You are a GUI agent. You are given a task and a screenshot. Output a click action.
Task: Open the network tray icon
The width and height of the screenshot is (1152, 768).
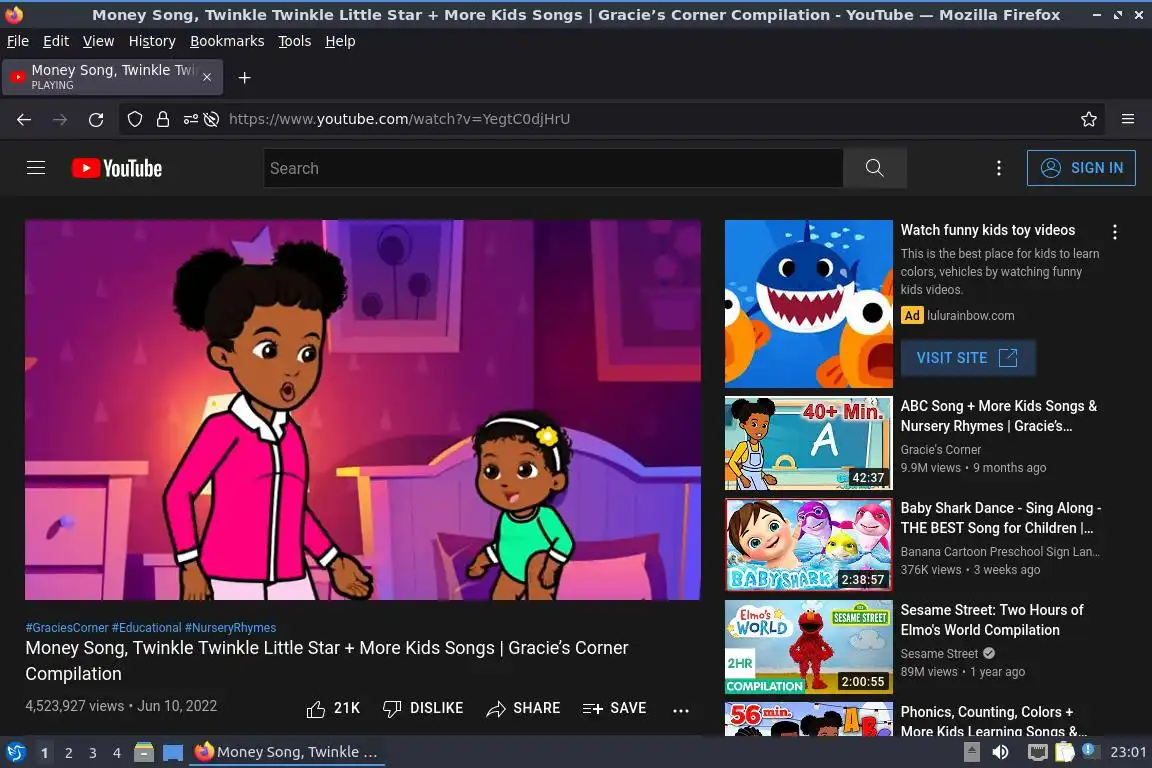point(1037,753)
